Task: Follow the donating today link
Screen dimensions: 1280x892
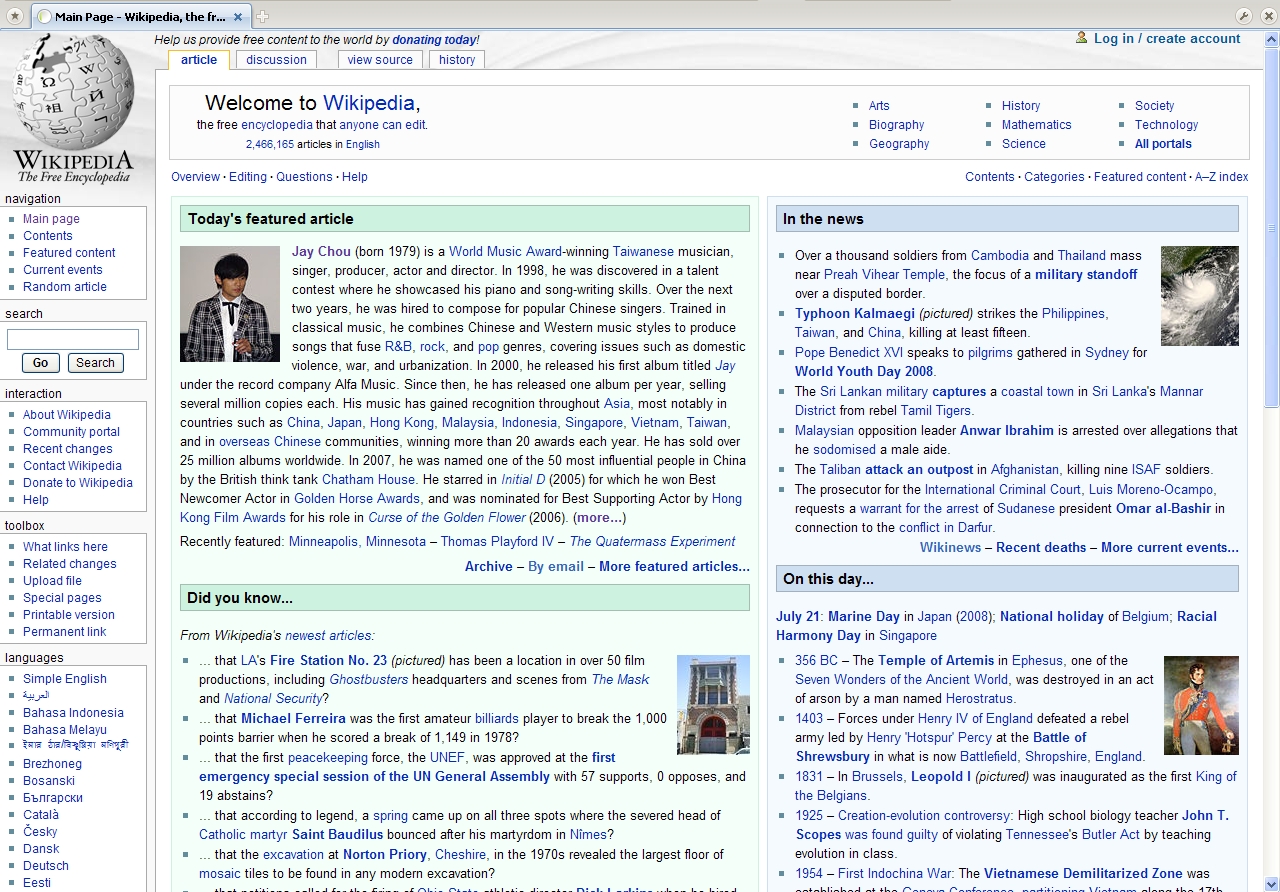Action: pos(434,40)
